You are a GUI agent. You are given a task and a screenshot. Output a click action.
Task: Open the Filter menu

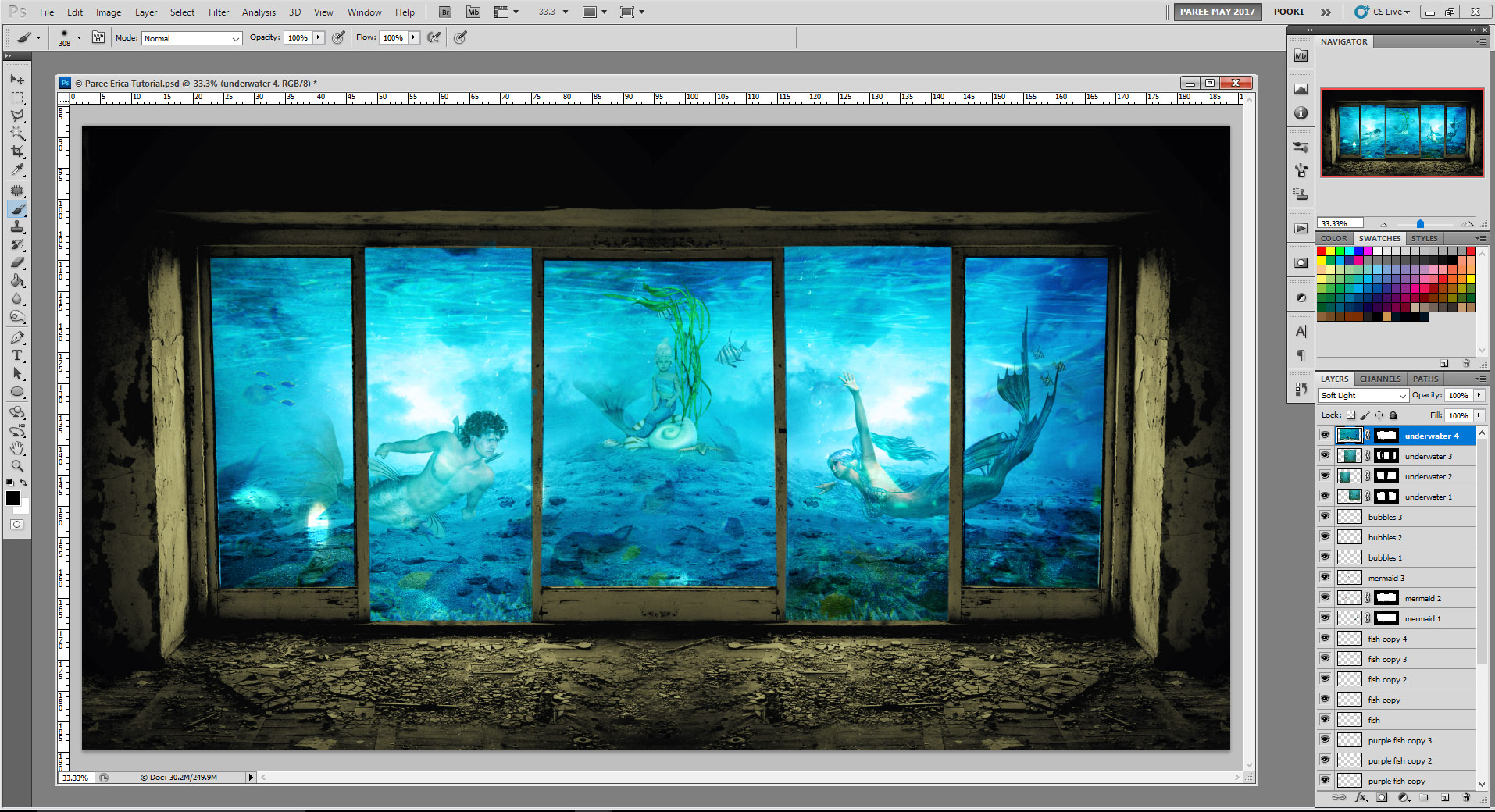(x=219, y=12)
